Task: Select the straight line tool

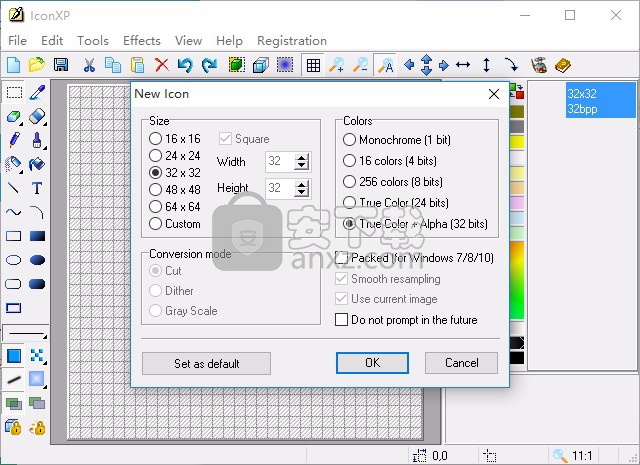Action: [14, 188]
